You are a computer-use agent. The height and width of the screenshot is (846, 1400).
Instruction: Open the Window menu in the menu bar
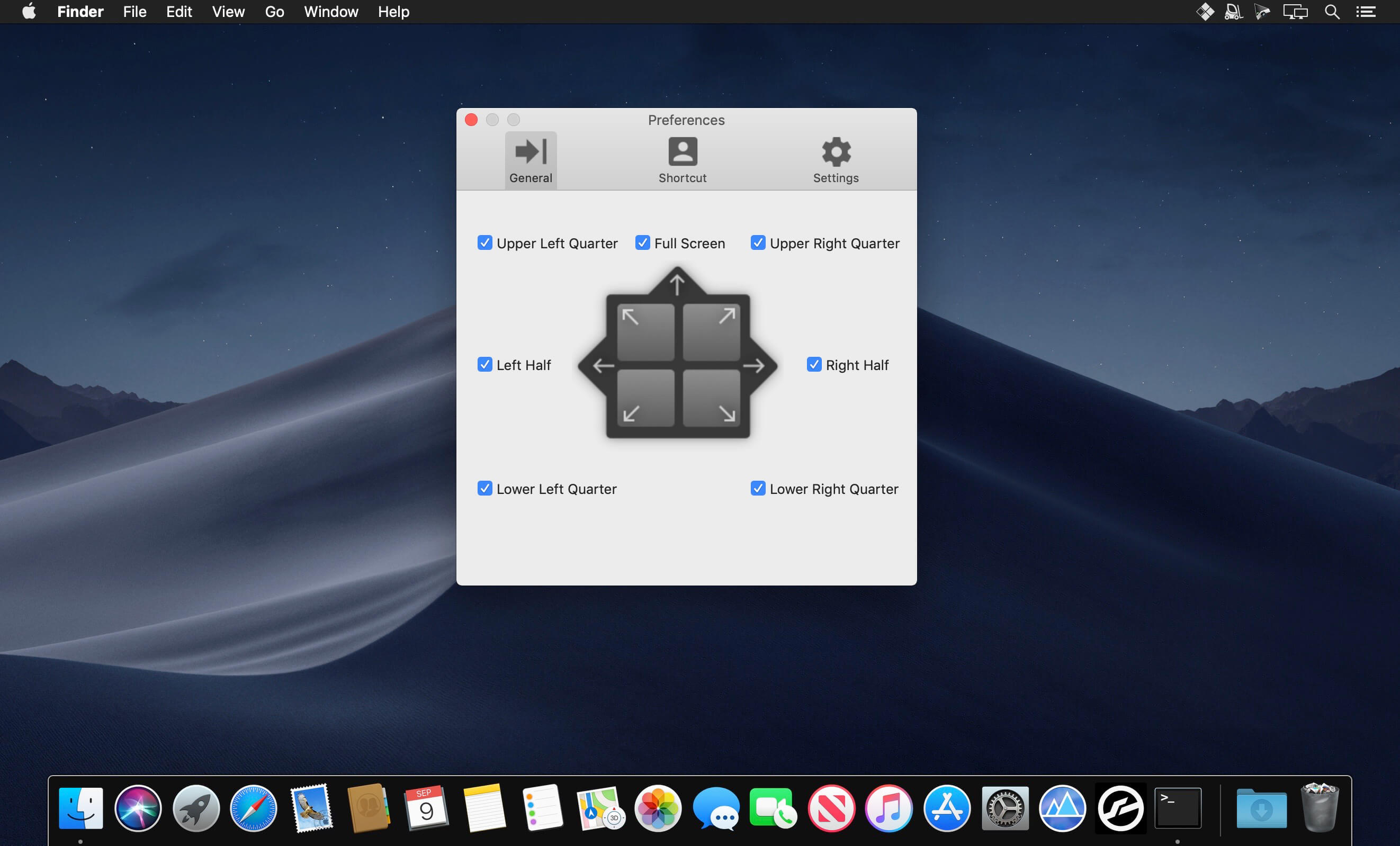[331, 11]
